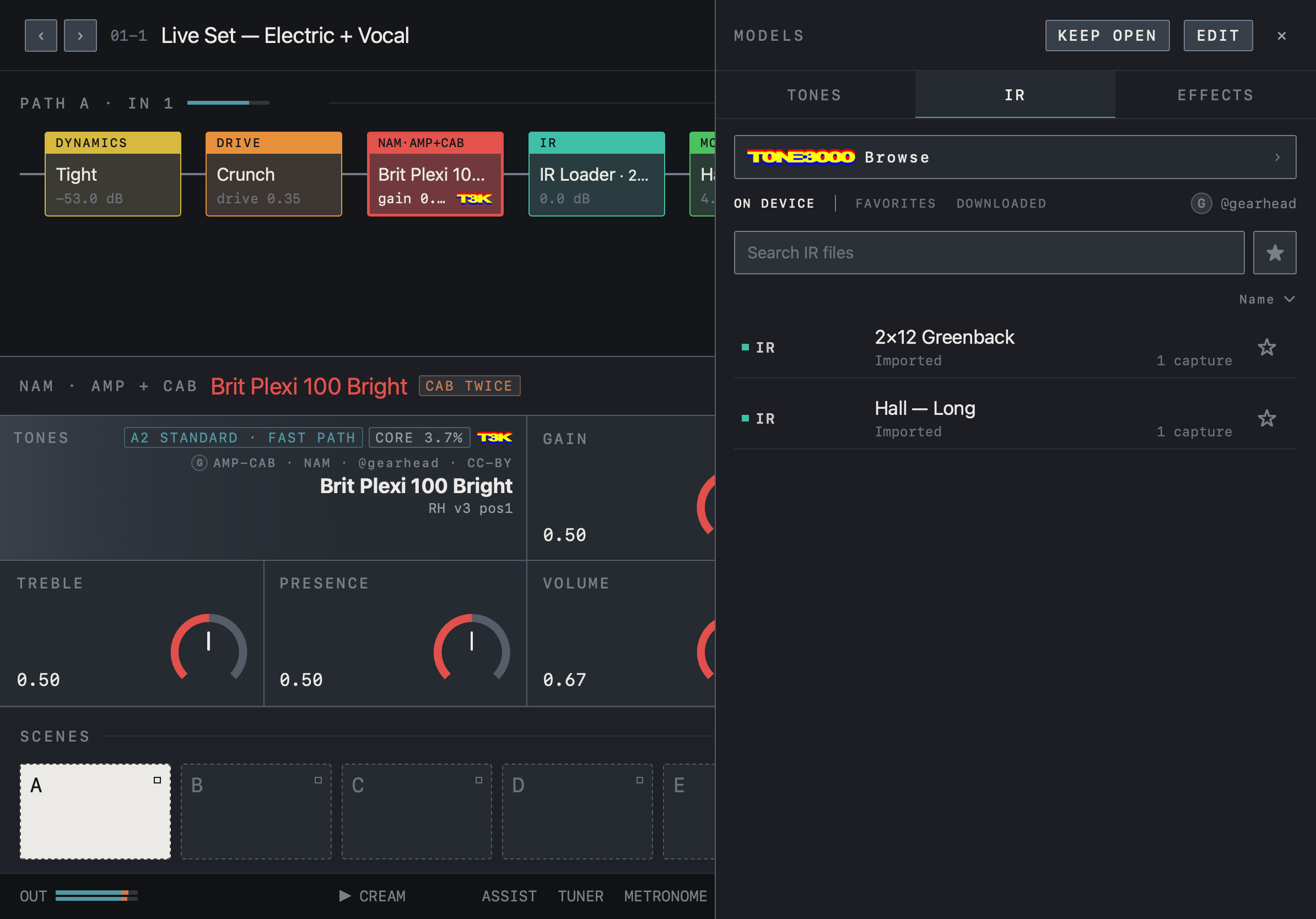Open the @gearhead profile avatar
The height and width of the screenshot is (919, 1316).
pos(1201,203)
